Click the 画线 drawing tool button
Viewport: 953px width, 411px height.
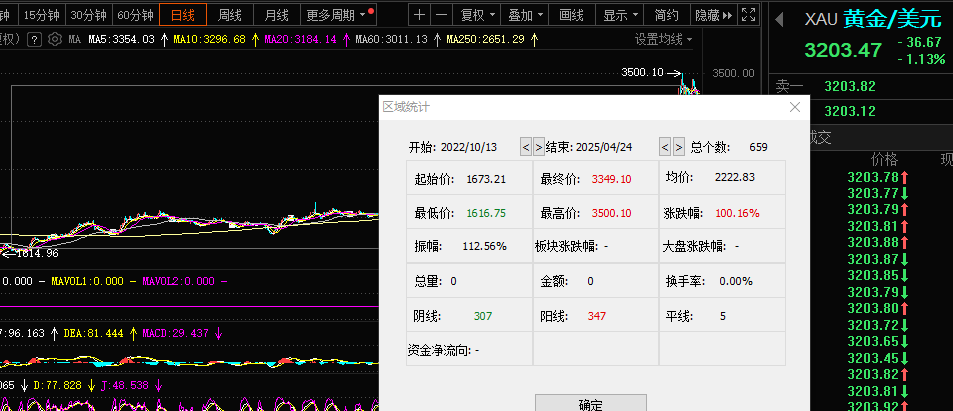[571, 15]
